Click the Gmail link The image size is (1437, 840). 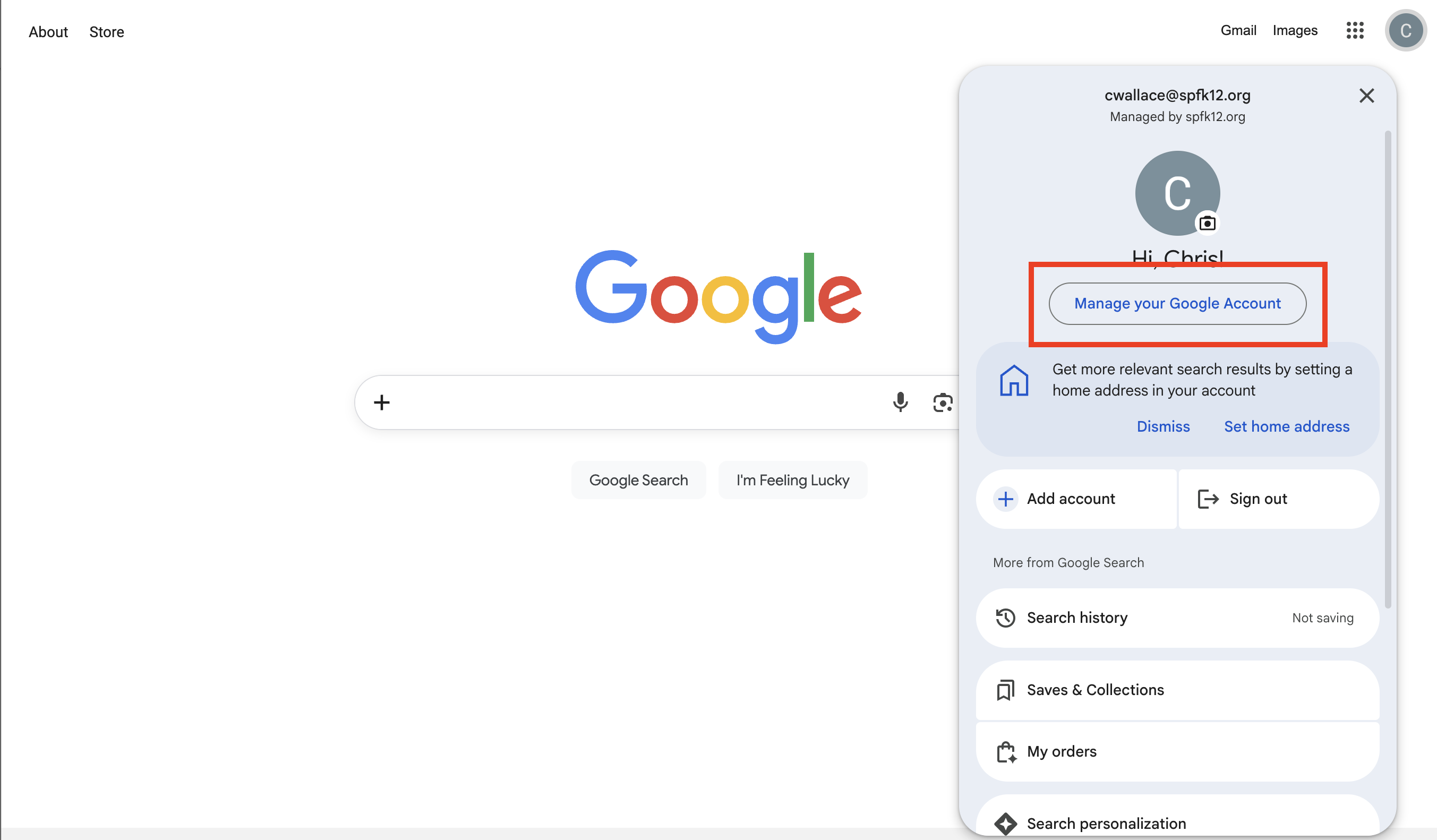(x=1238, y=30)
